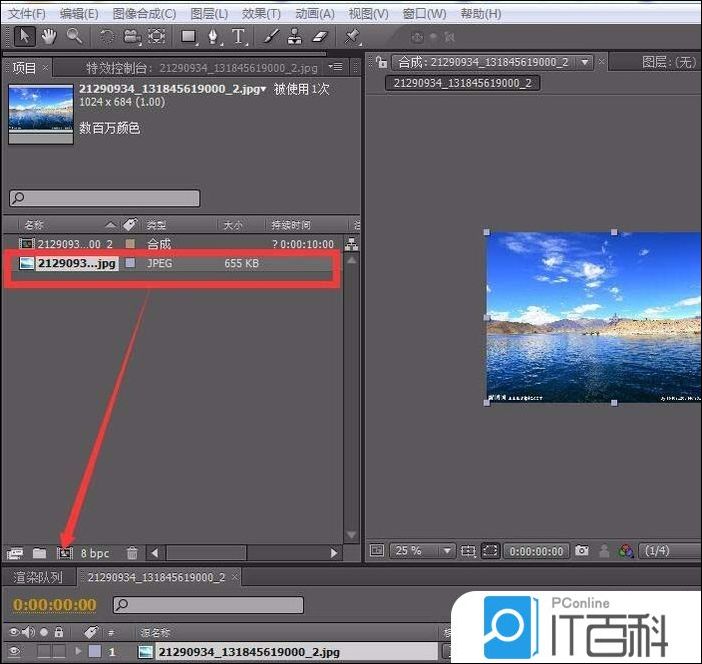Select the Text tool
Image resolution: width=702 pixels, height=664 pixels.
click(x=239, y=36)
